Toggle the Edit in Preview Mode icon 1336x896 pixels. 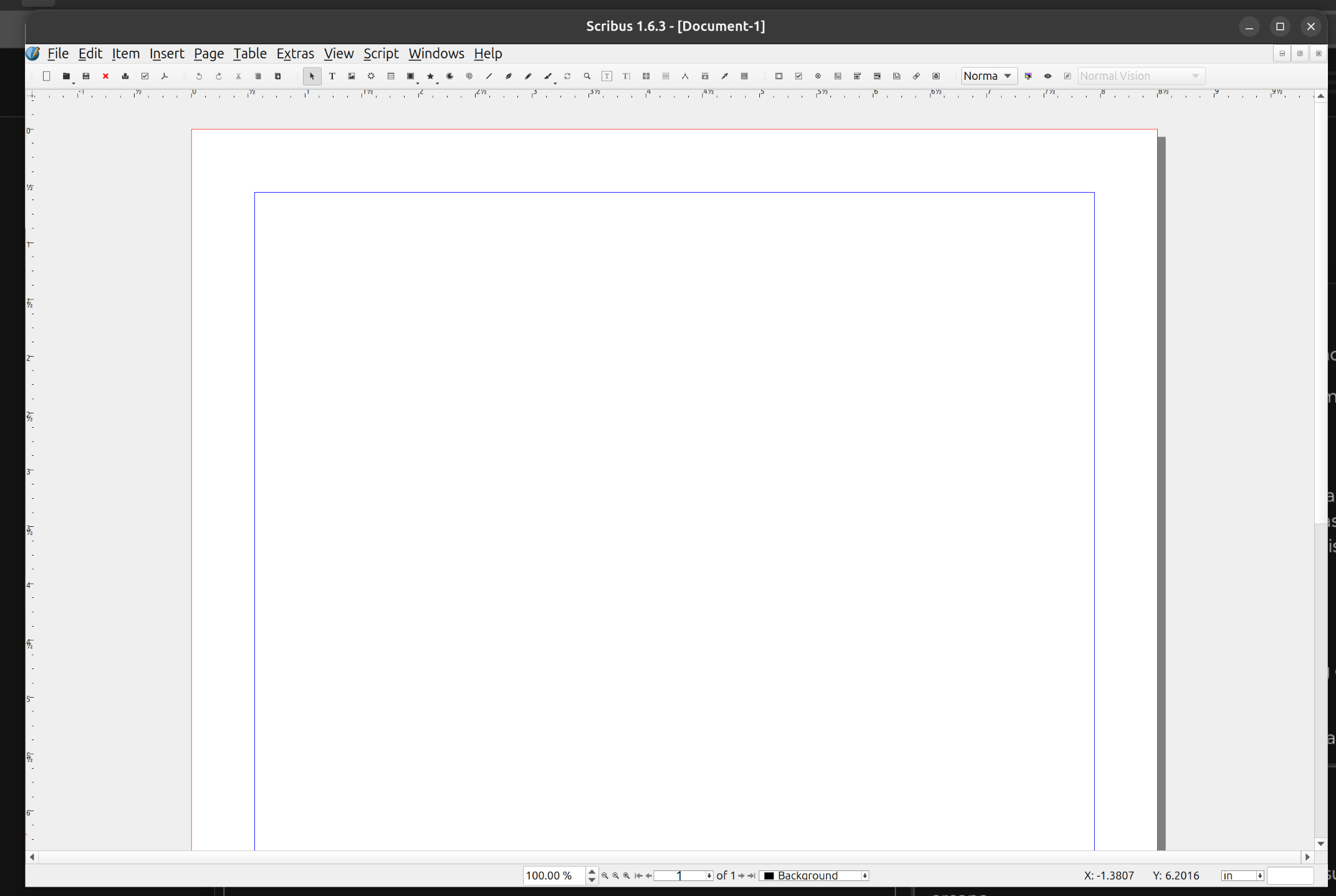[x=1067, y=76]
